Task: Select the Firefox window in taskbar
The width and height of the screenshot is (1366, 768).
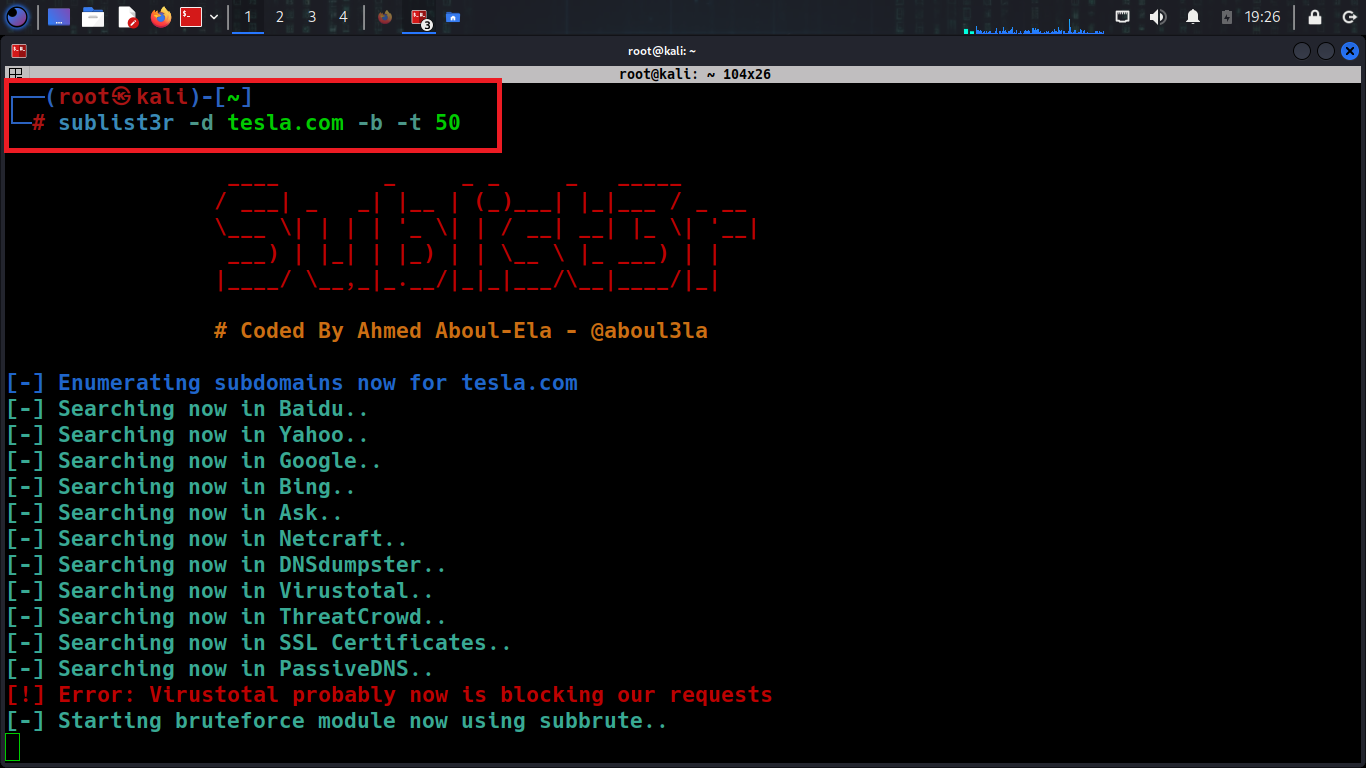Action: pyautogui.click(x=385, y=17)
